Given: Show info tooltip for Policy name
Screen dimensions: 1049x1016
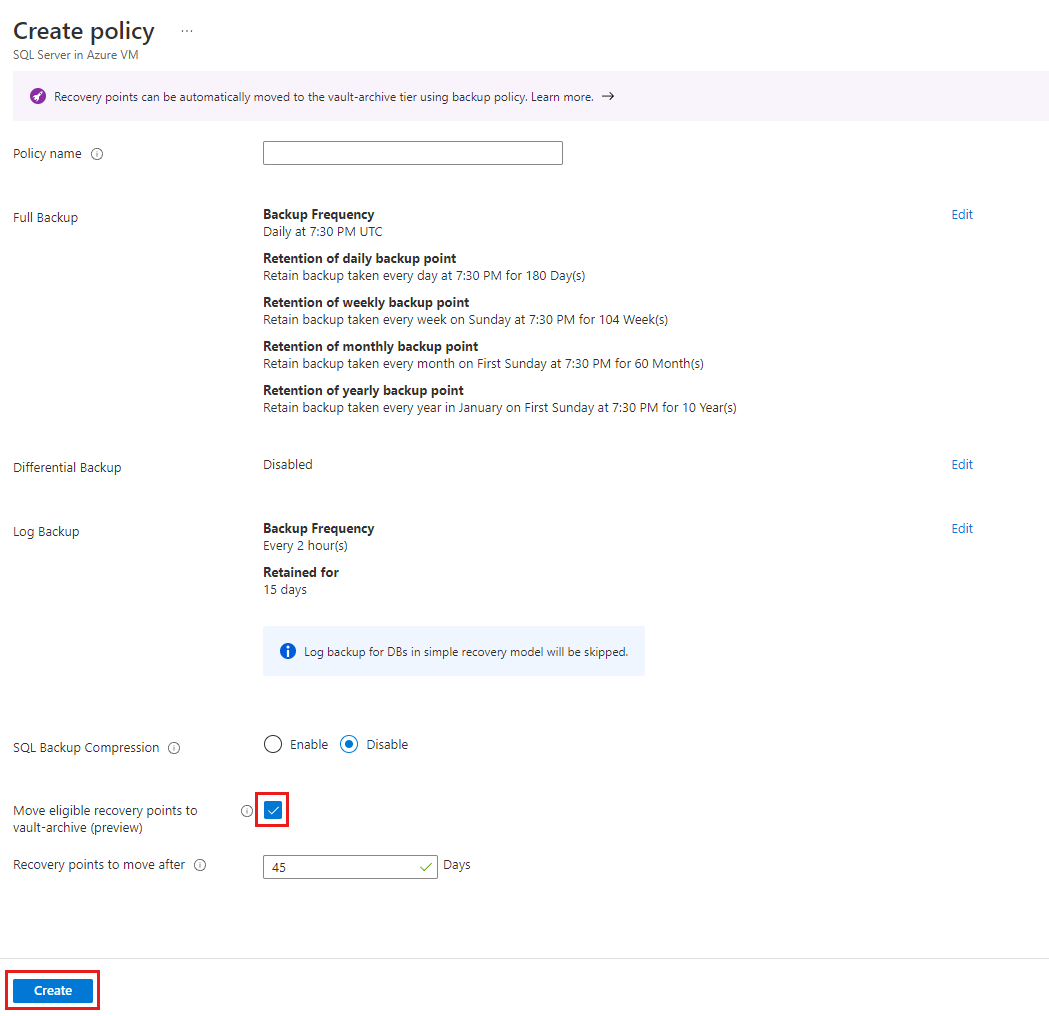Looking at the screenshot, I should pos(97,154).
